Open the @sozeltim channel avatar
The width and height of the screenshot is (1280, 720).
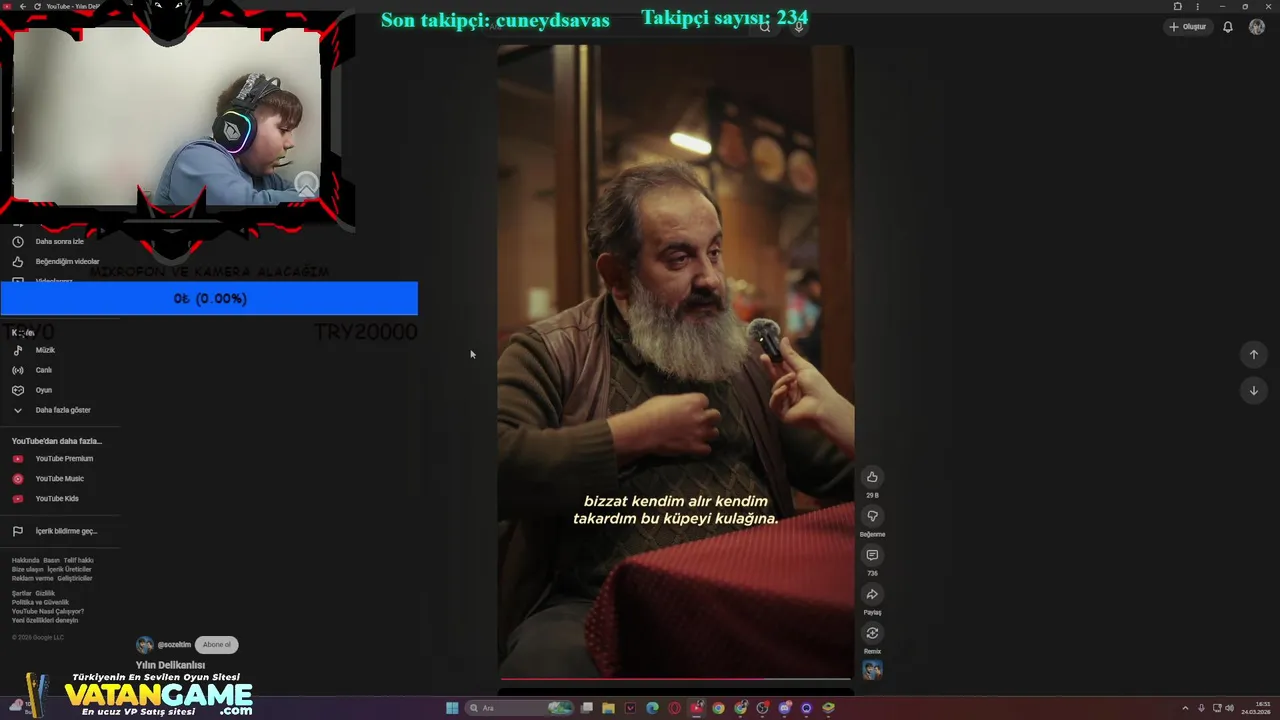(x=144, y=645)
